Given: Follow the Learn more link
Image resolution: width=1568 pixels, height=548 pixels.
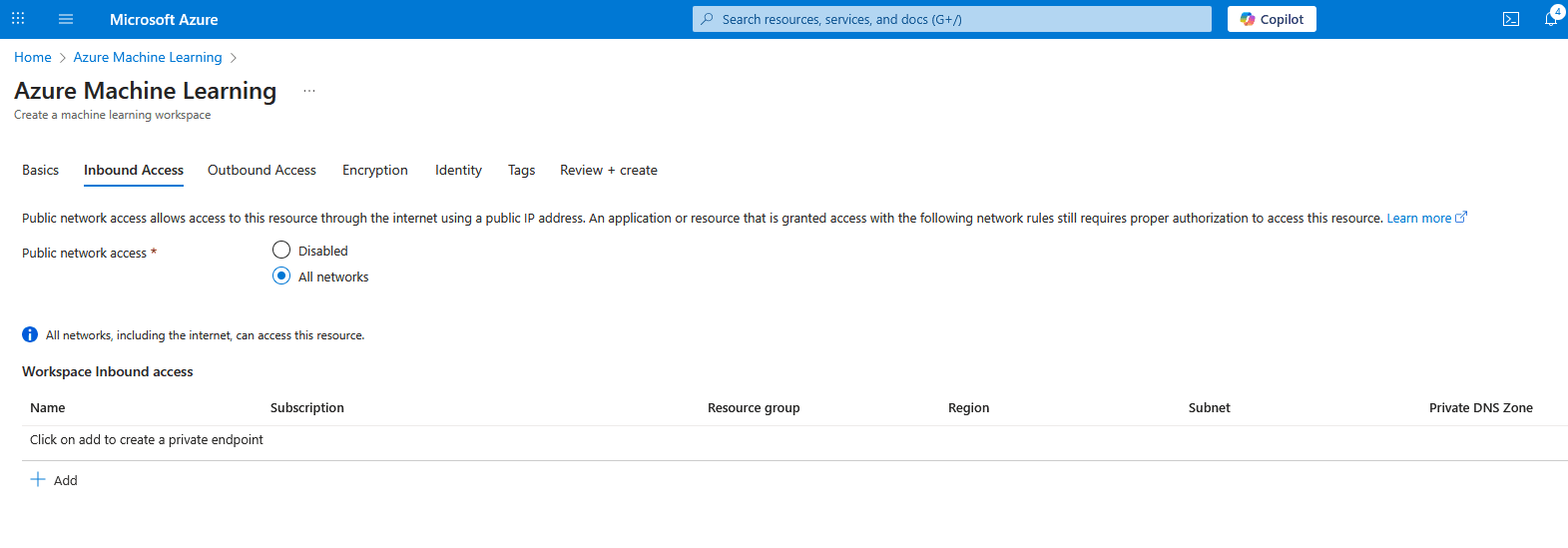Looking at the screenshot, I should pos(1426,218).
